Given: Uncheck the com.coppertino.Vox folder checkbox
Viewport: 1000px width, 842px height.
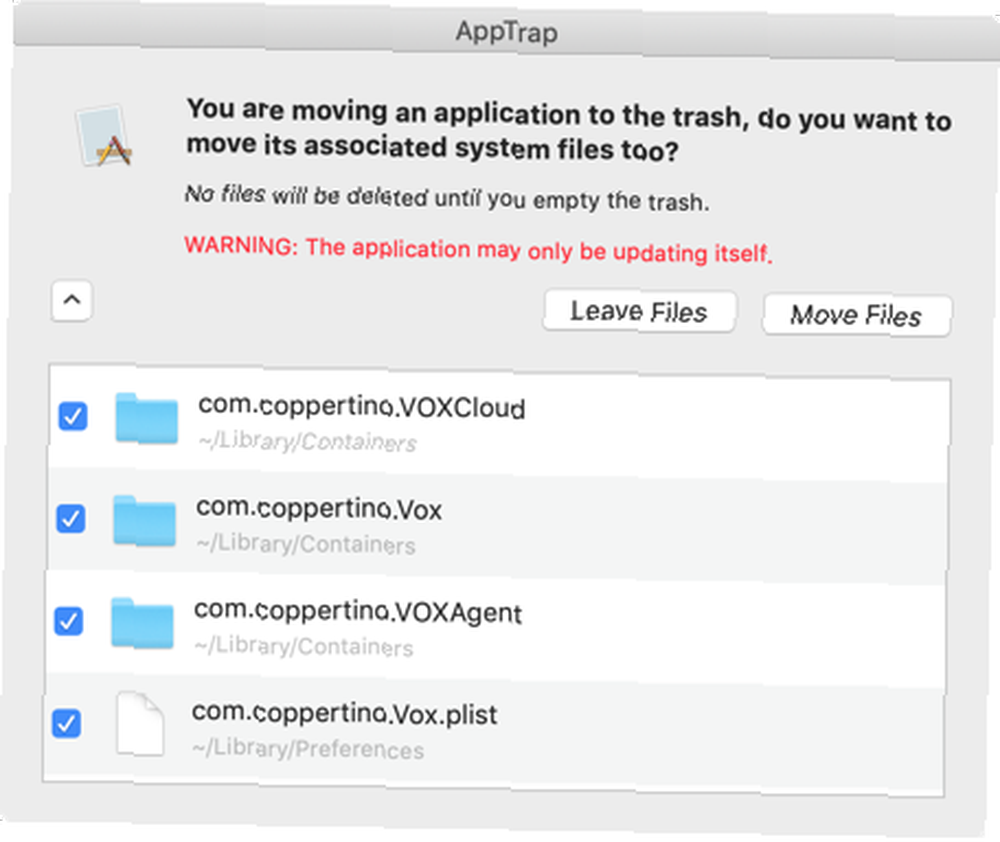Looking at the screenshot, I should [71, 519].
